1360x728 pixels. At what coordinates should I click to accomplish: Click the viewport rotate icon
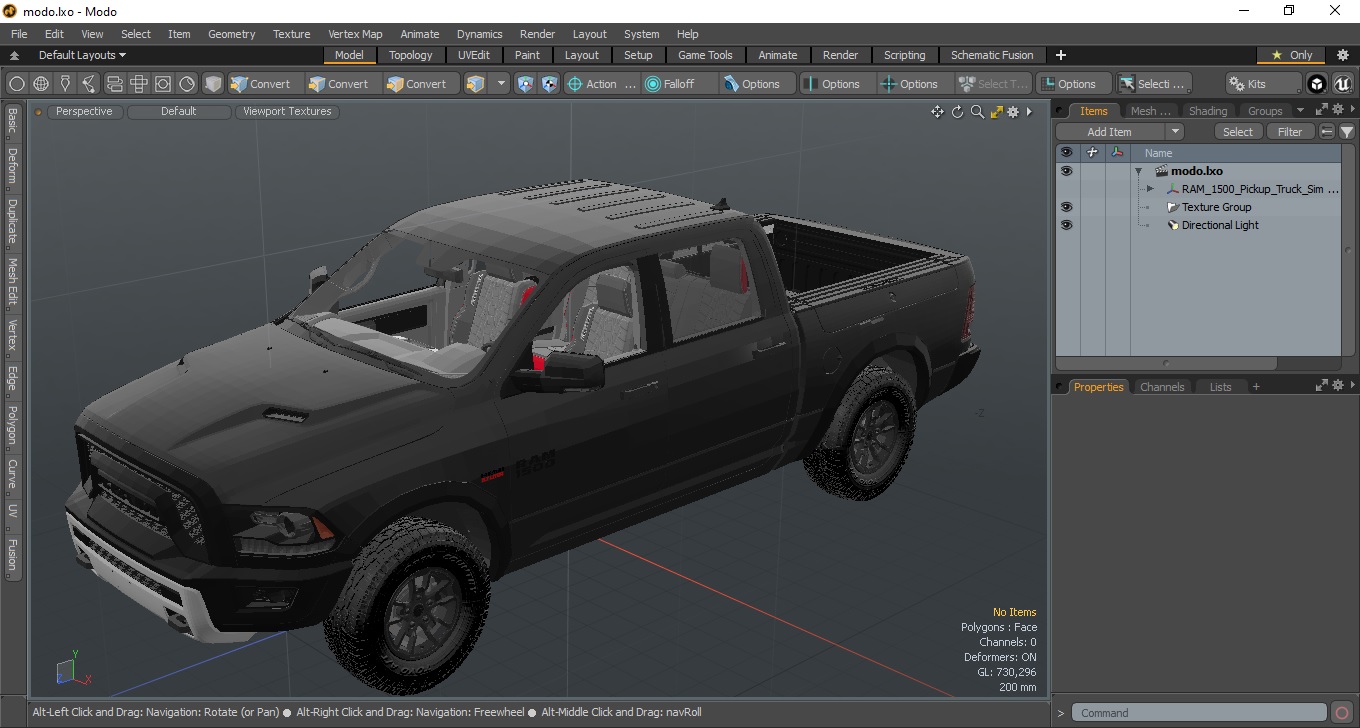point(957,112)
